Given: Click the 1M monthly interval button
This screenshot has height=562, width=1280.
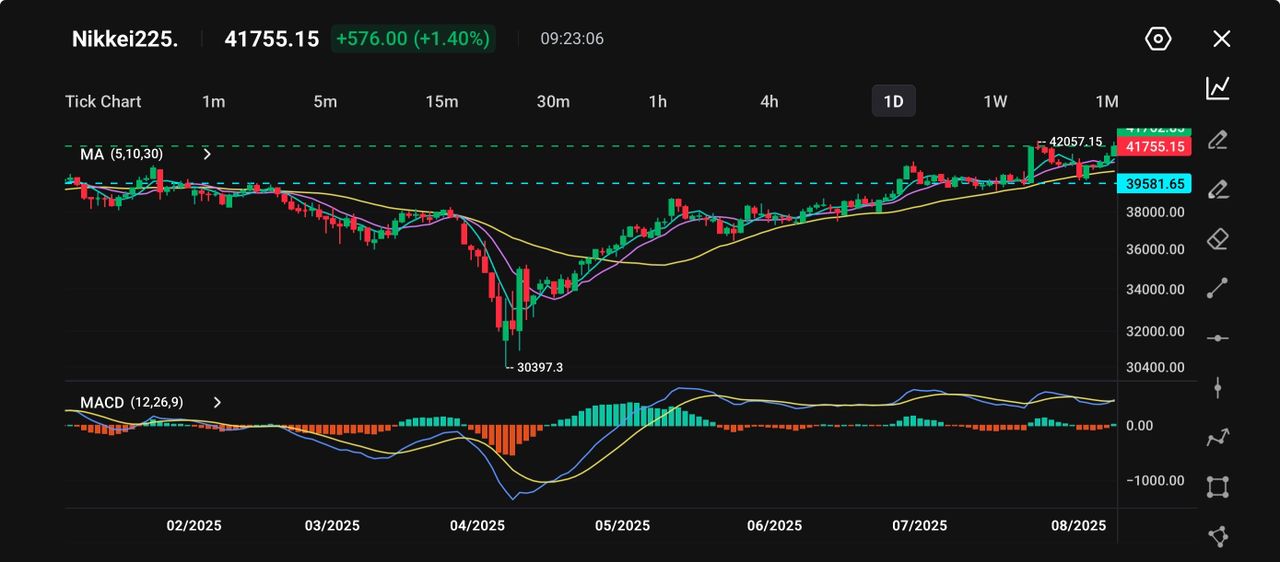Looking at the screenshot, I should 1106,101.
